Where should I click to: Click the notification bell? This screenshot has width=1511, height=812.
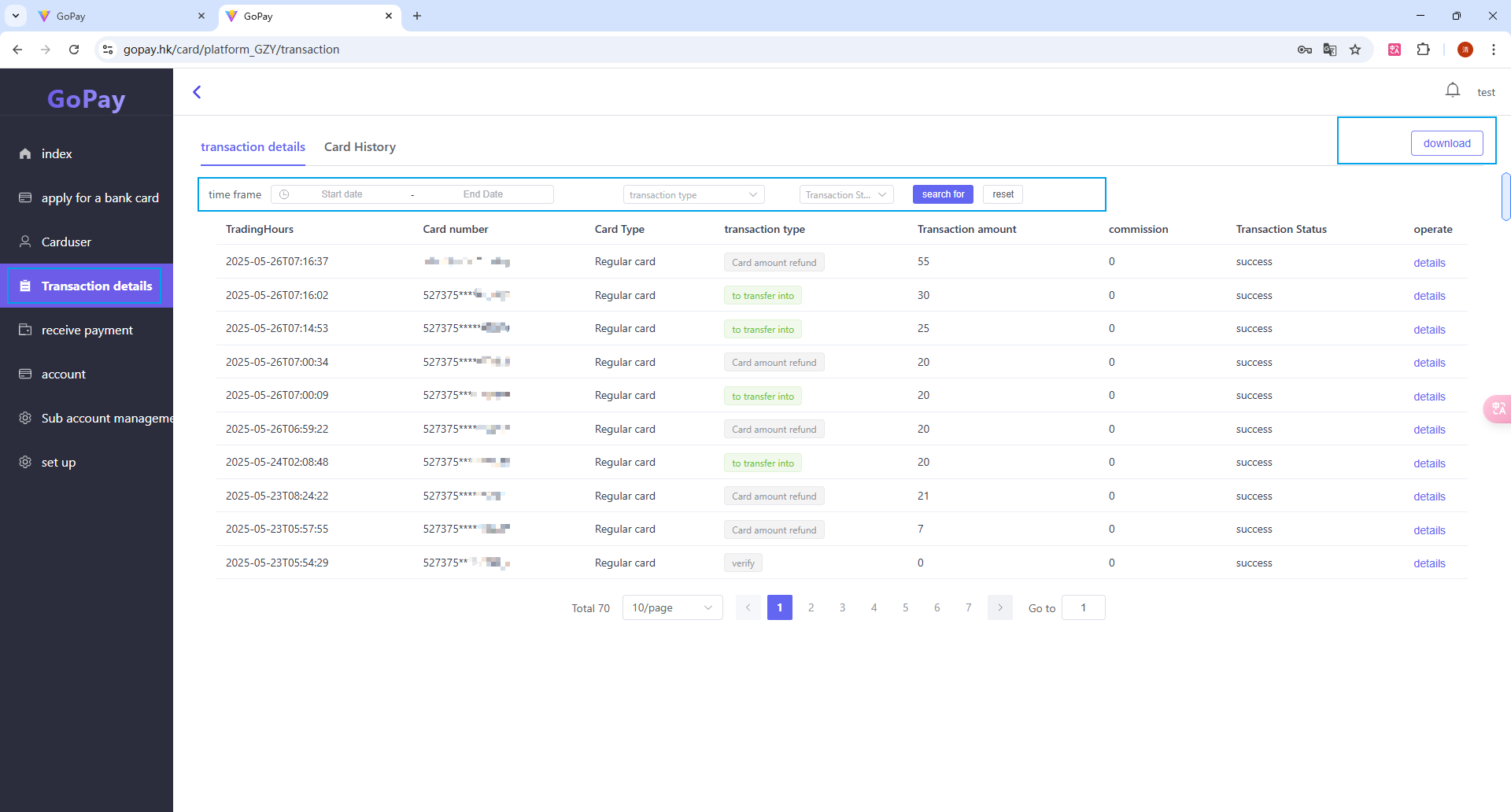(x=1453, y=90)
